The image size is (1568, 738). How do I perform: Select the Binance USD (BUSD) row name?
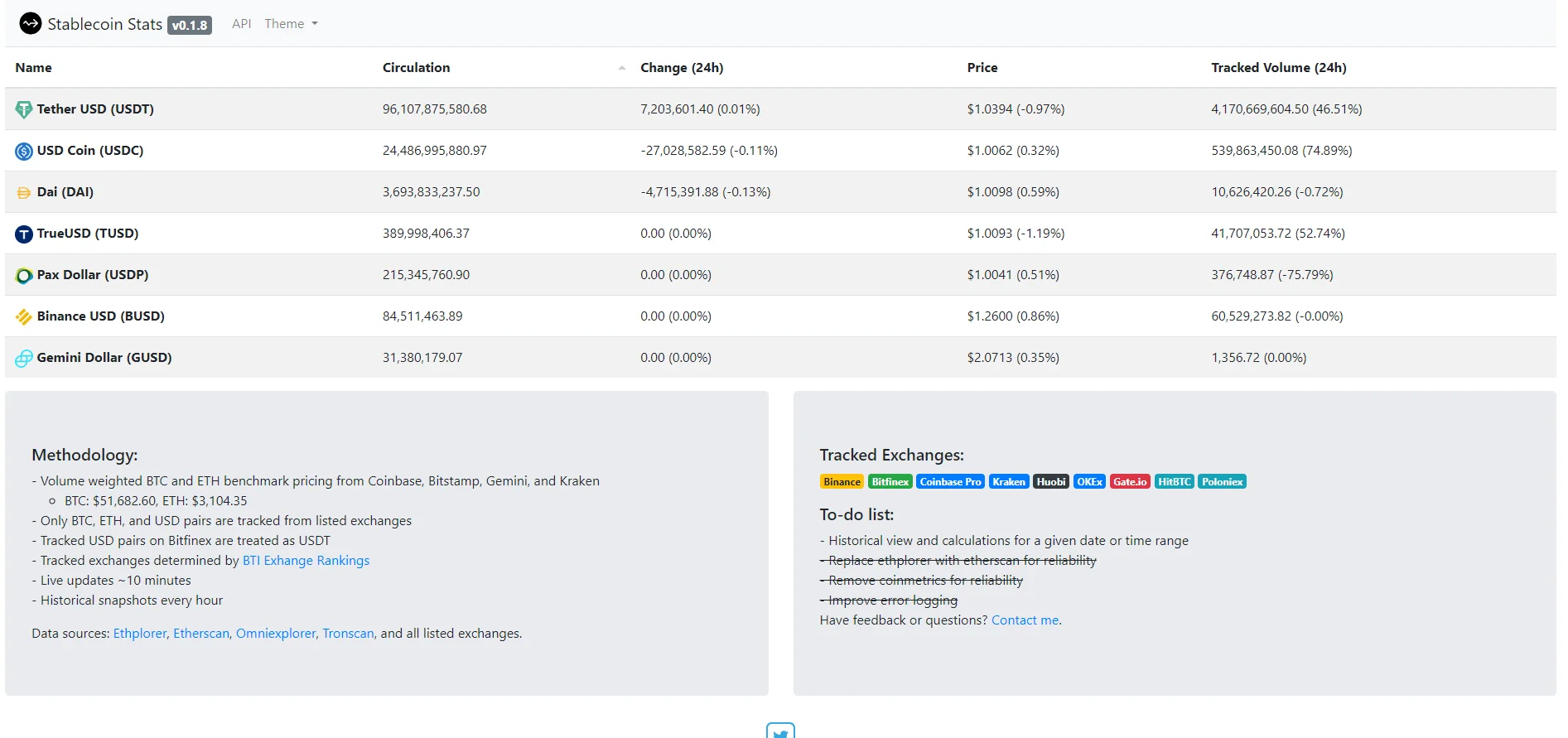[x=101, y=316]
